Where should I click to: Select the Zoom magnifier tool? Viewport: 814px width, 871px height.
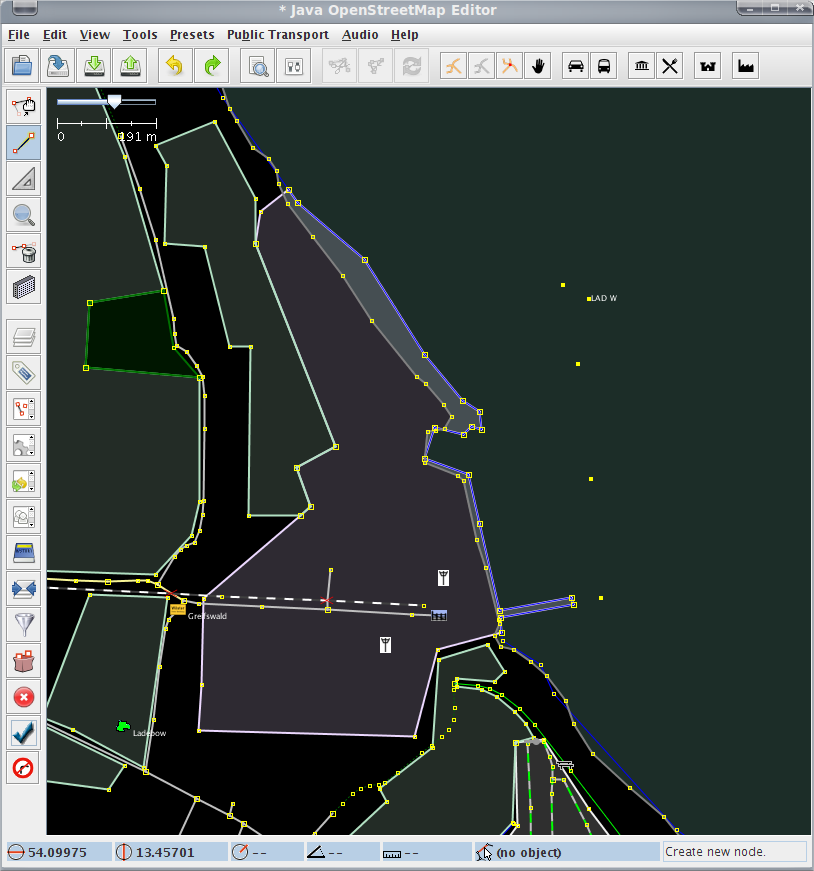point(24,214)
